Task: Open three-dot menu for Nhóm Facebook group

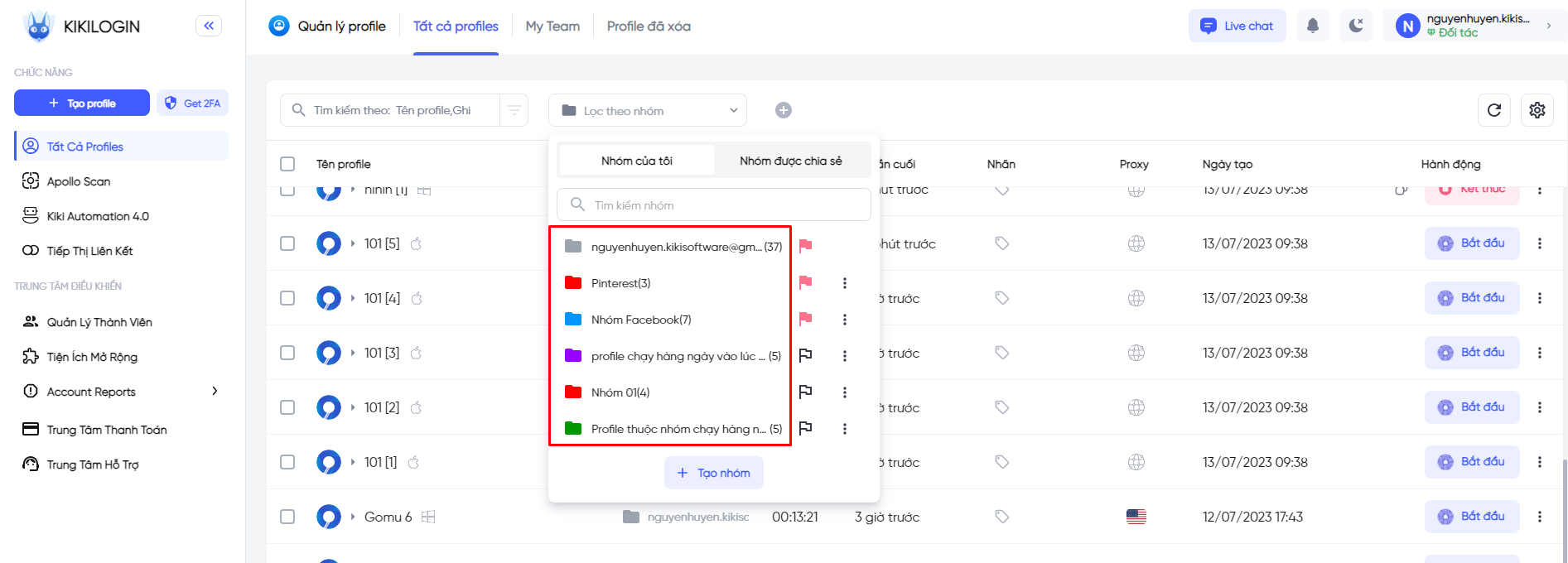Action: click(x=845, y=320)
